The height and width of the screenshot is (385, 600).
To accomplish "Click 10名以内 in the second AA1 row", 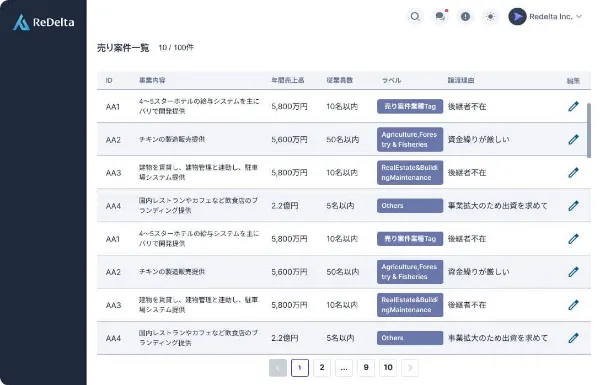I will 342,239.
